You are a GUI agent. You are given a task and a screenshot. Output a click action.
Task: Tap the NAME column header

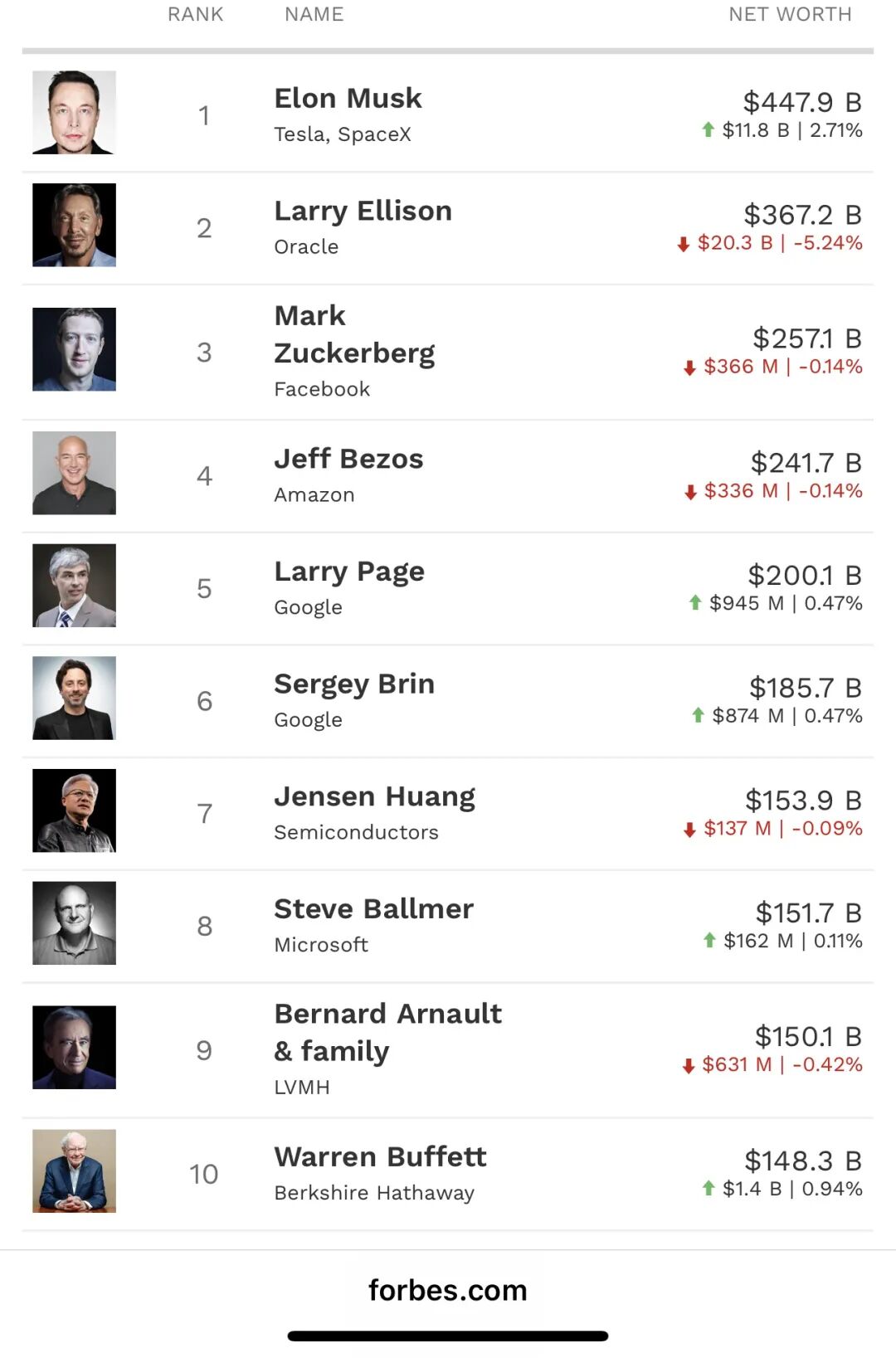coord(314,14)
